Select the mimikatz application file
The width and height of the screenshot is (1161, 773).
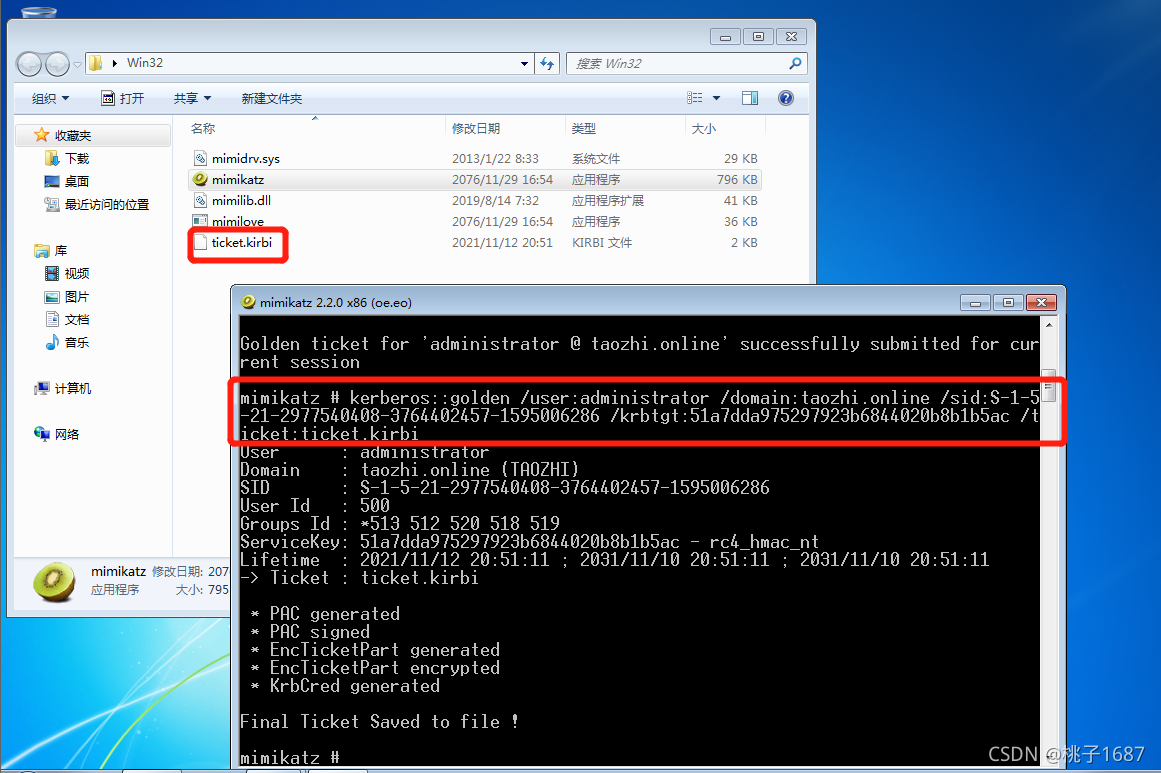tap(475, 179)
